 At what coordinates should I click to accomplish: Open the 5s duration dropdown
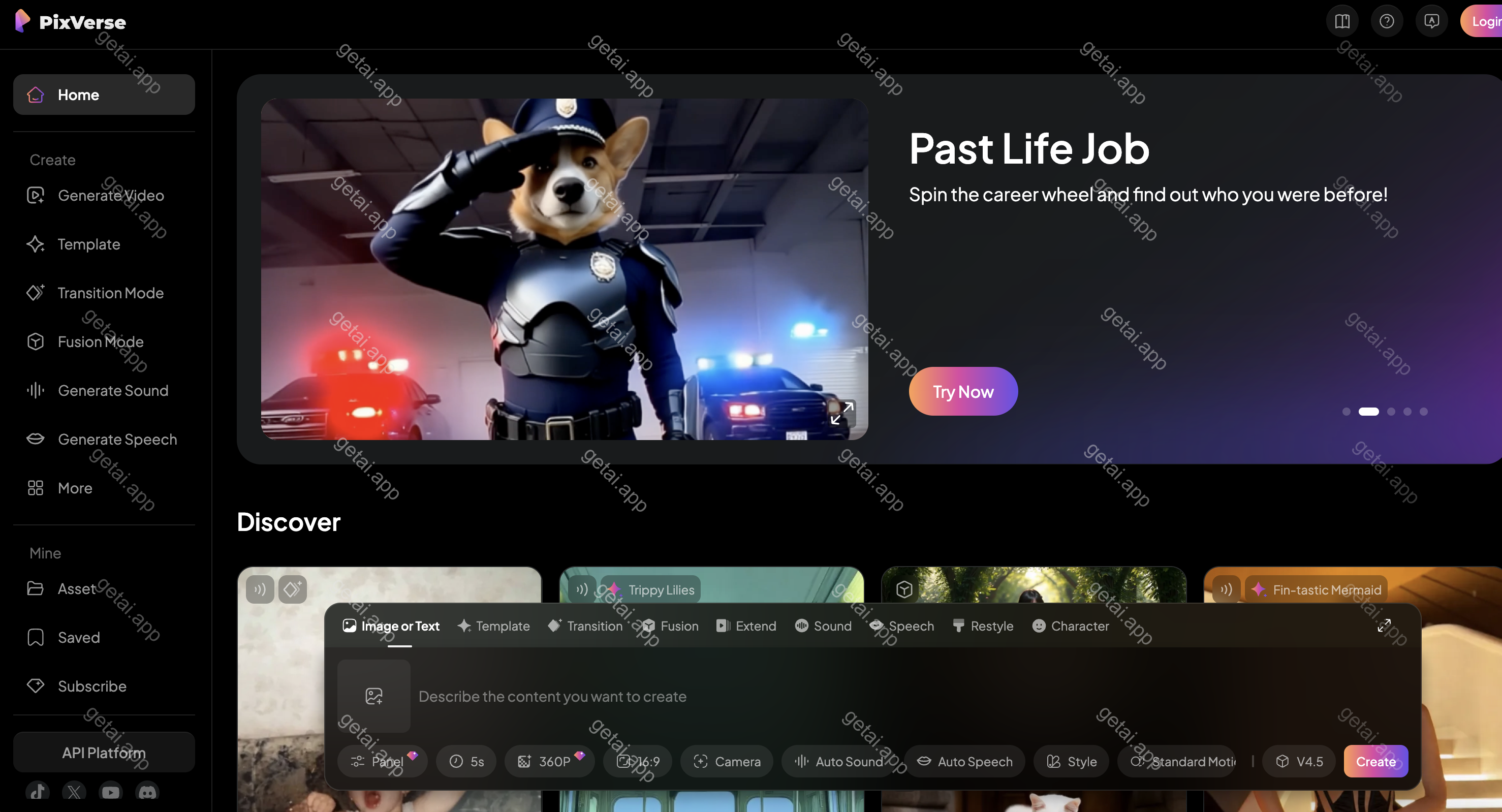(466, 761)
